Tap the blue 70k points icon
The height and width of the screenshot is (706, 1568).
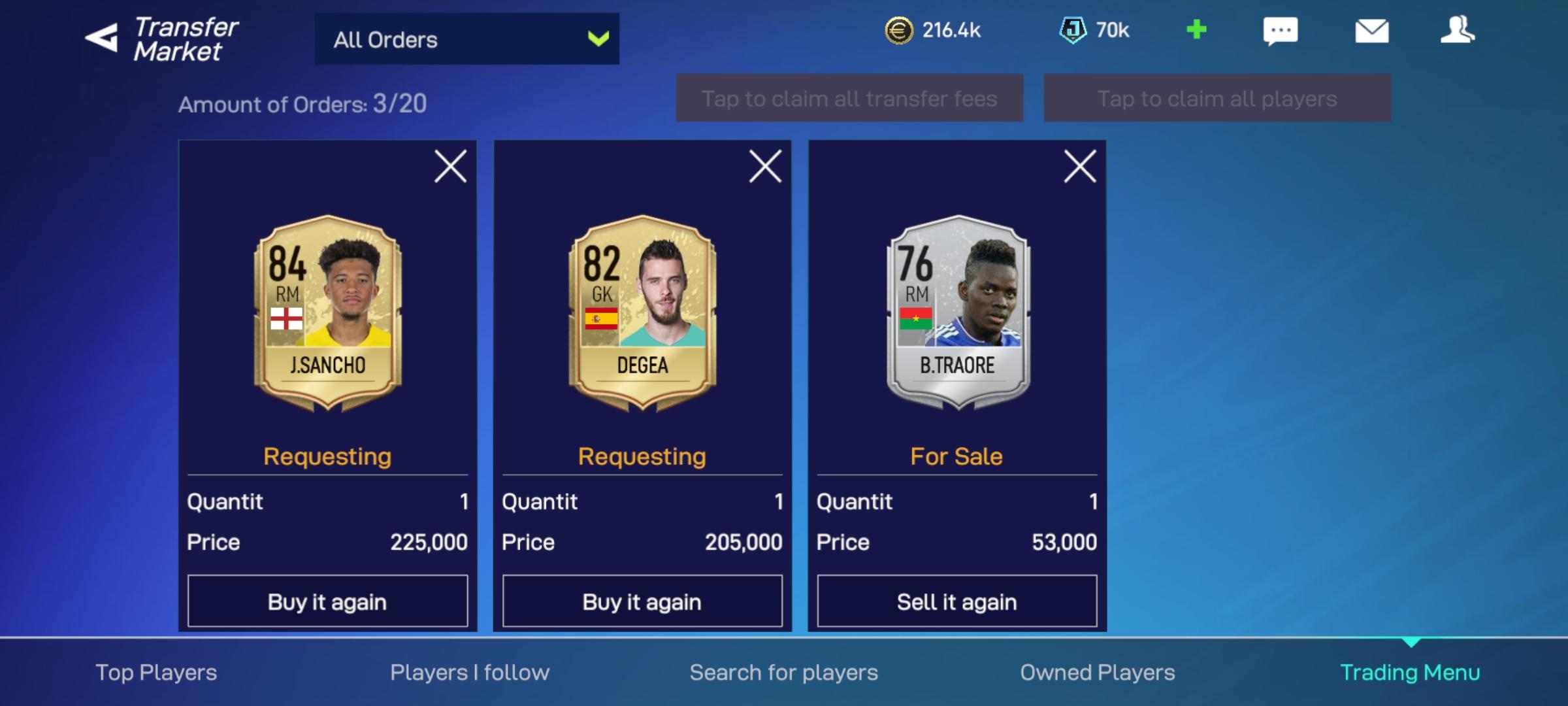pos(1072,30)
